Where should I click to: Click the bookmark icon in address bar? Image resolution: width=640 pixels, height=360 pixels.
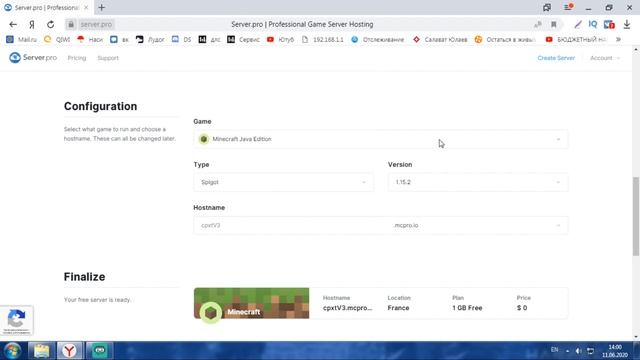(x=553, y=24)
